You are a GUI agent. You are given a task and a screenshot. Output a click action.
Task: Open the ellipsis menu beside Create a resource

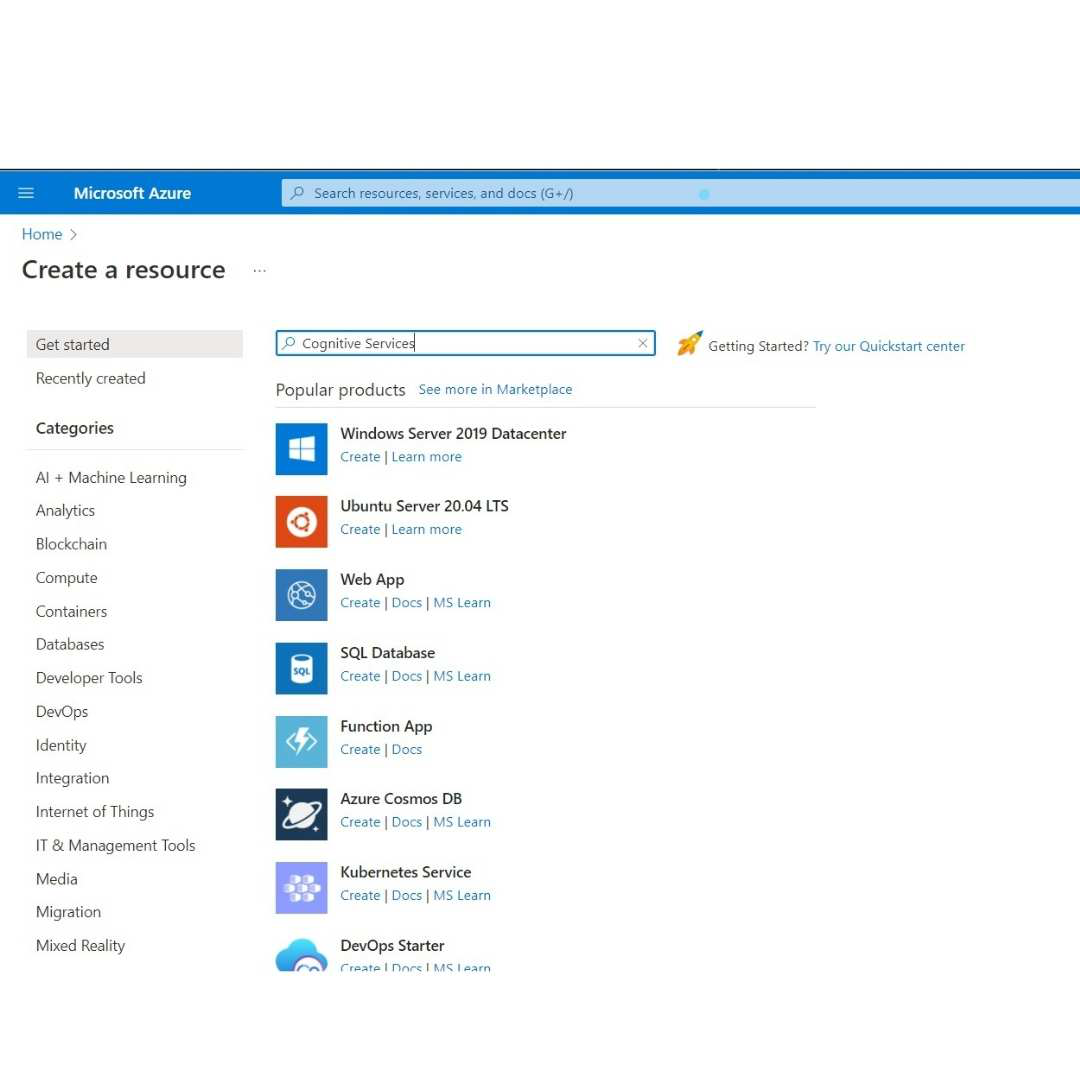click(259, 271)
